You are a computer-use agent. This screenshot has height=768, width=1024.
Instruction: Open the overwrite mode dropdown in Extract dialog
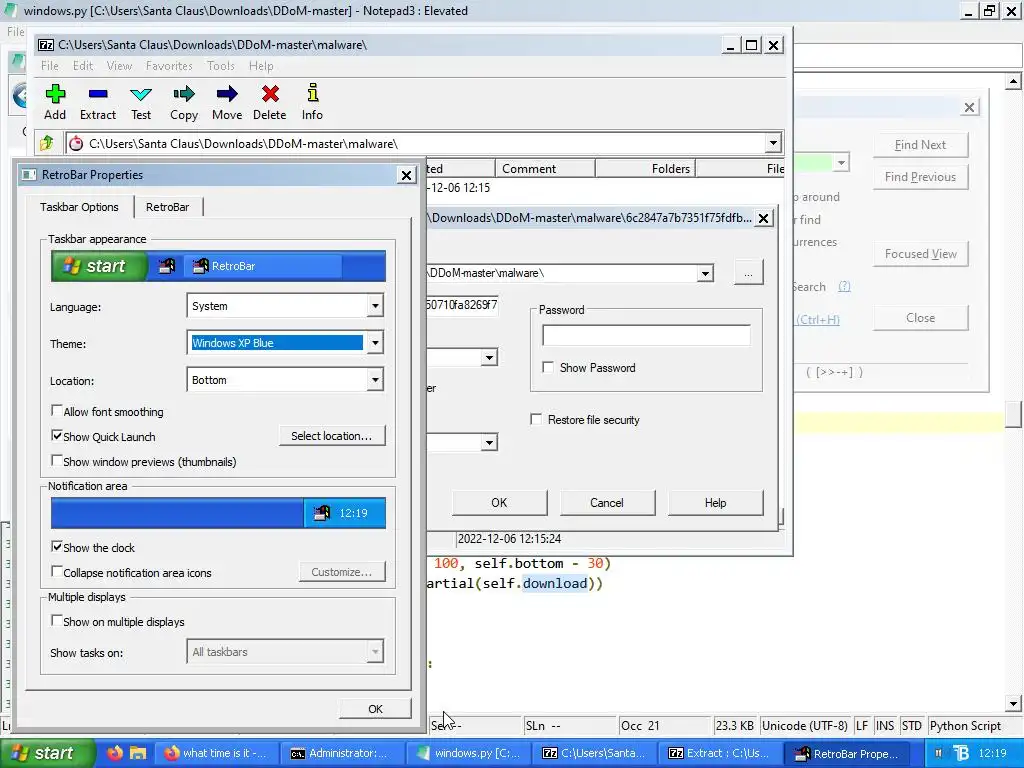489,442
